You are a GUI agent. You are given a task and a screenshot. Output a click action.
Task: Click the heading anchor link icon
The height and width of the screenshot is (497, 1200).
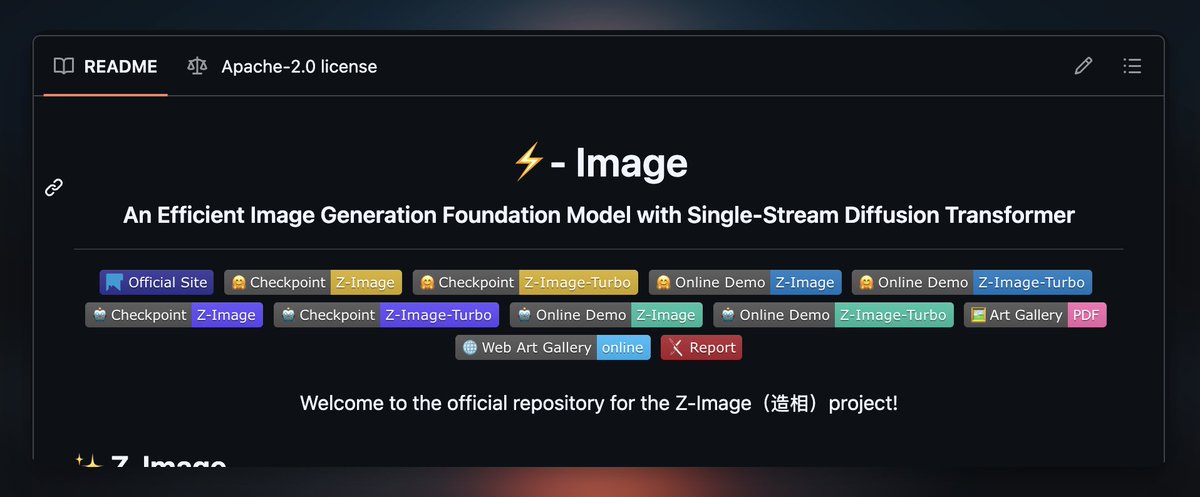tap(54, 187)
